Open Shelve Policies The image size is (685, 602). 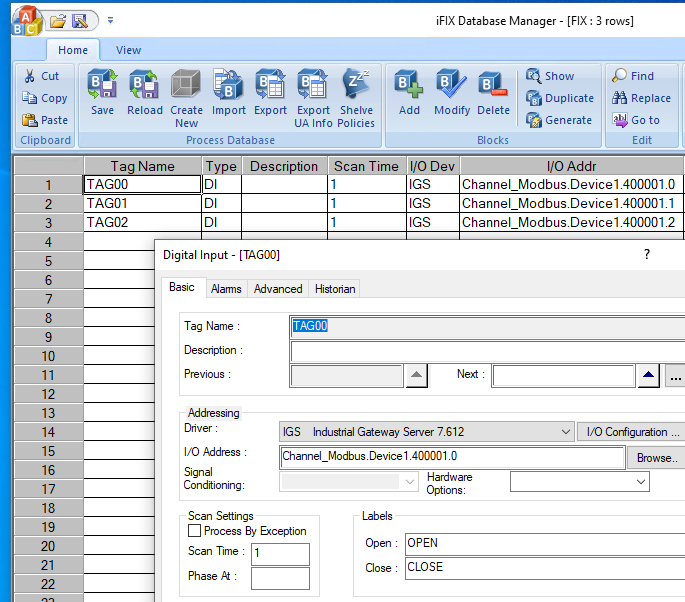tap(356, 98)
